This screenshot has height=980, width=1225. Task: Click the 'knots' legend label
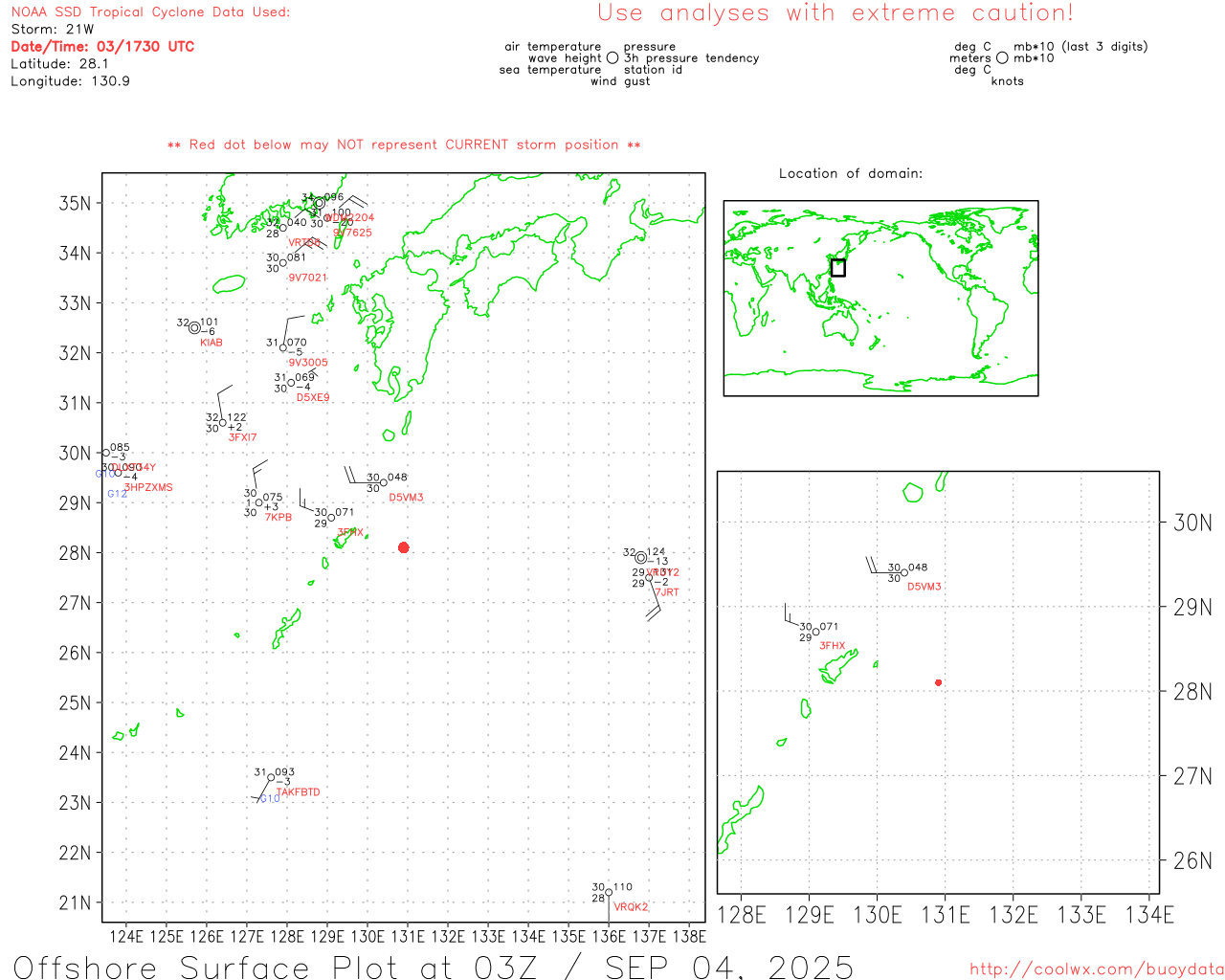pyautogui.click(x=1008, y=81)
